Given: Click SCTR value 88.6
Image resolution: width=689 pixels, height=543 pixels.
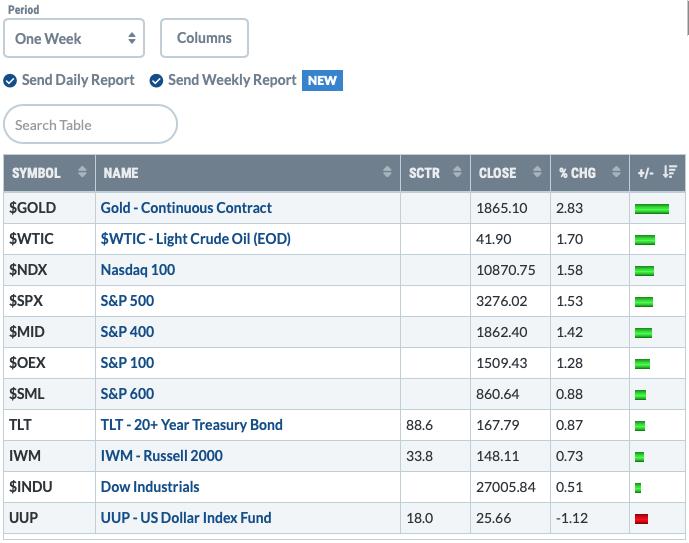Looking at the screenshot, I should (419, 425).
